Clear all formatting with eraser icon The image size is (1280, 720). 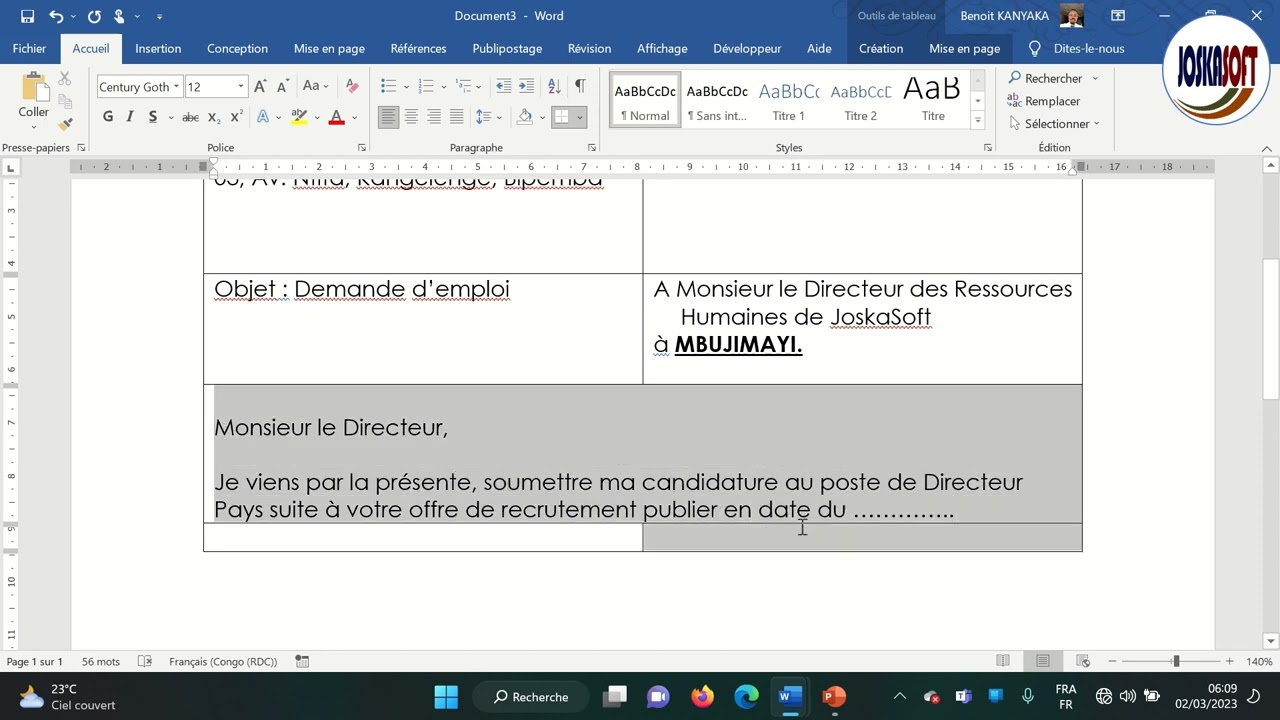[352, 87]
